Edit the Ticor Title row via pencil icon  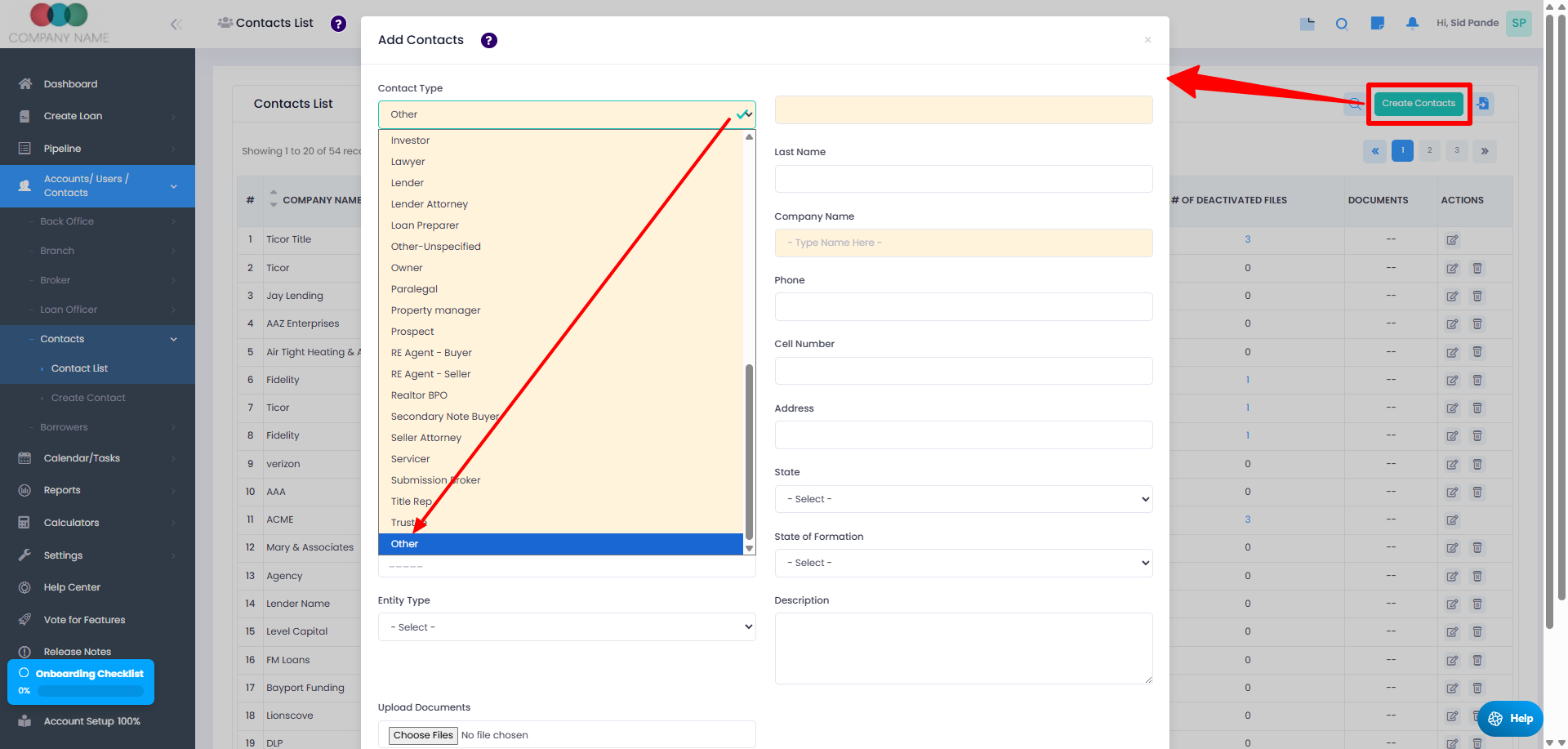(1451, 240)
